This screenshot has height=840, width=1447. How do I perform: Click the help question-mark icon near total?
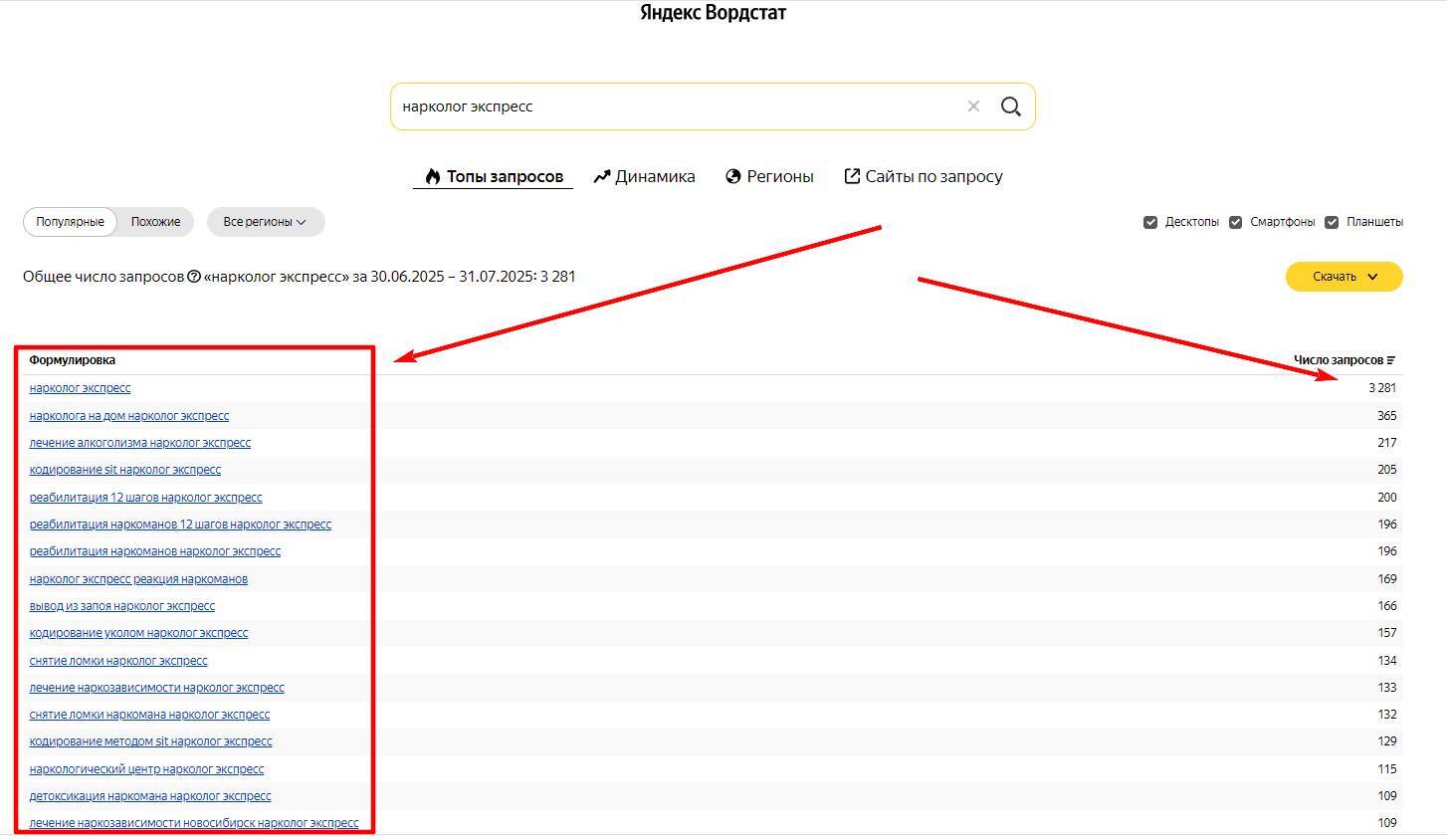(194, 277)
